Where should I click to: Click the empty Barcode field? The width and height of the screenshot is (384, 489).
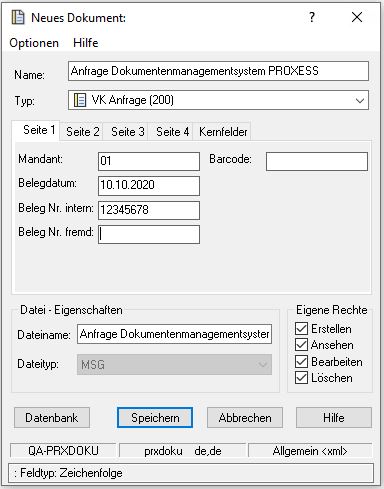coord(317,161)
